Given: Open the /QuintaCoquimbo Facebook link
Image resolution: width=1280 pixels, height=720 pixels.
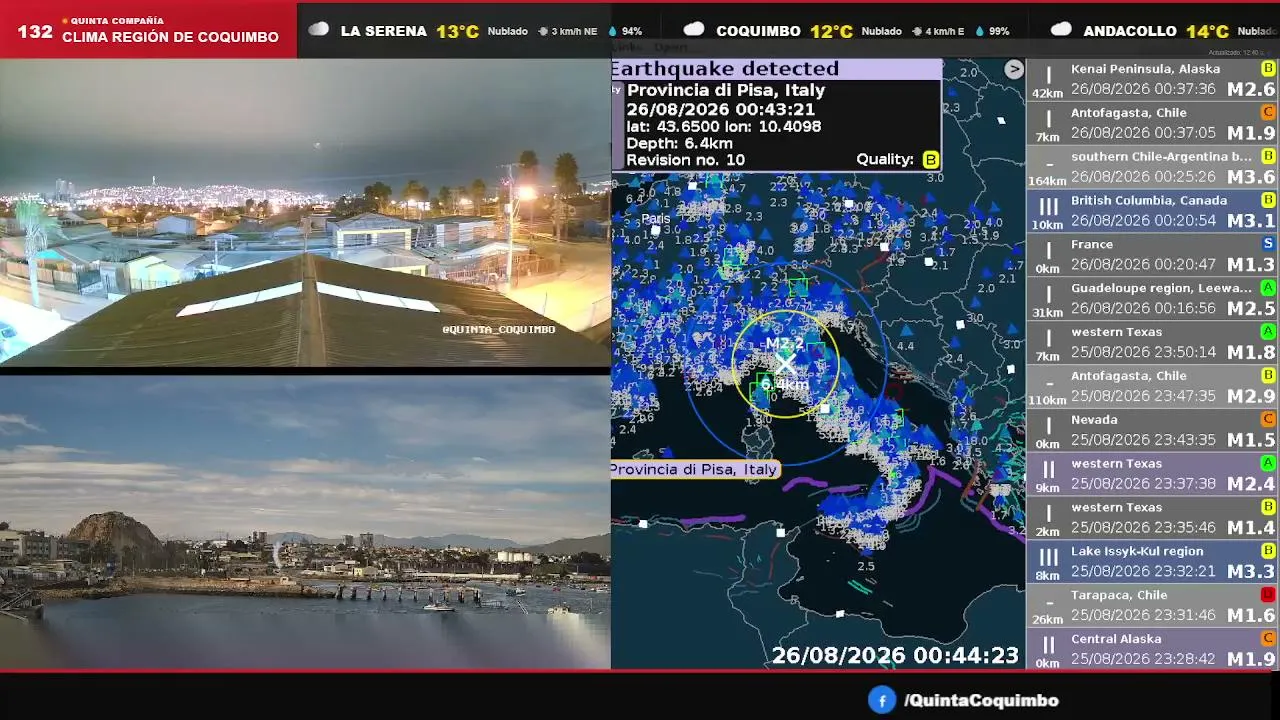Looking at the screenshot, I should coord(981,701).
